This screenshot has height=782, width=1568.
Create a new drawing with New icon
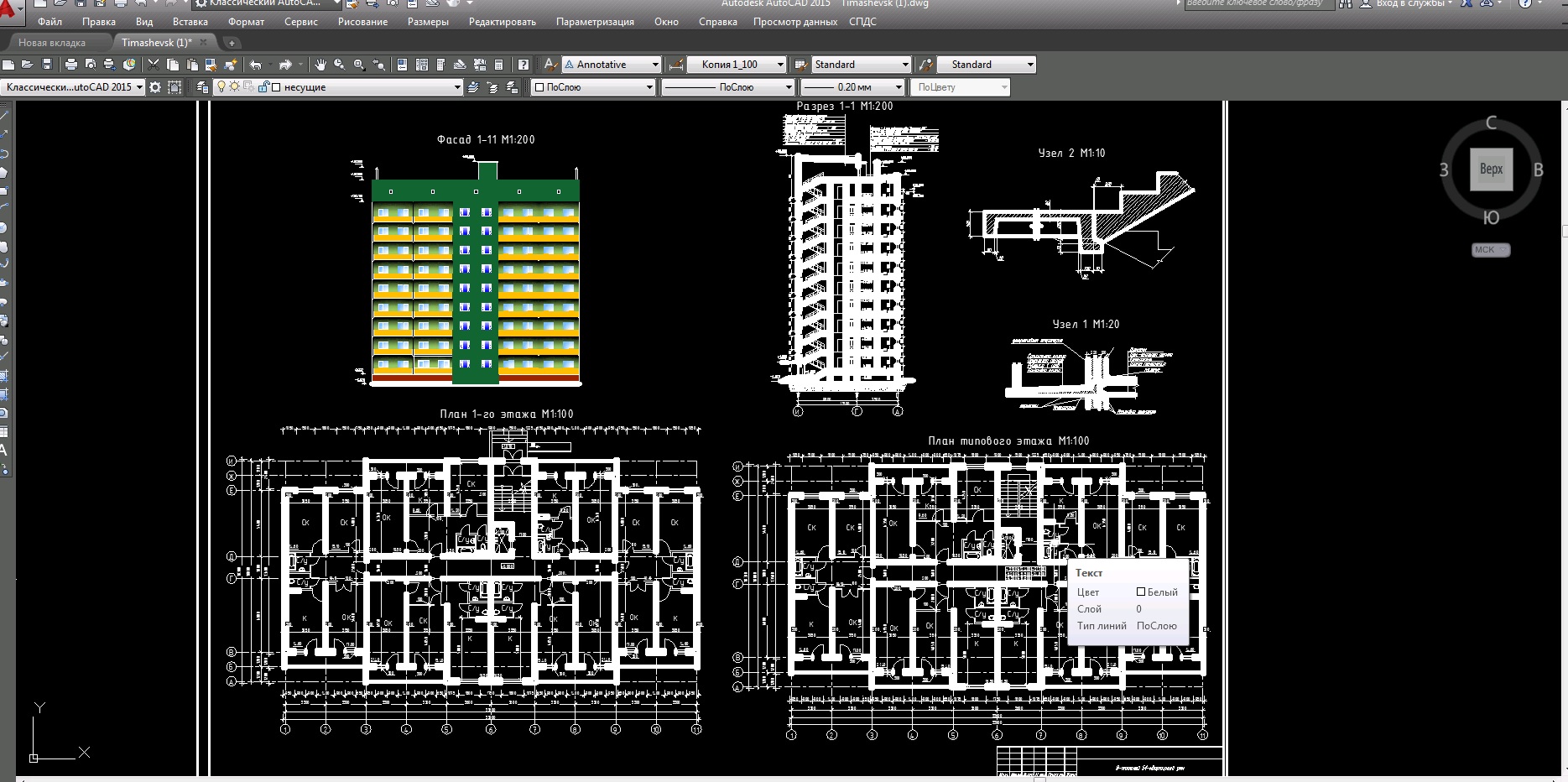pos(8,64)
